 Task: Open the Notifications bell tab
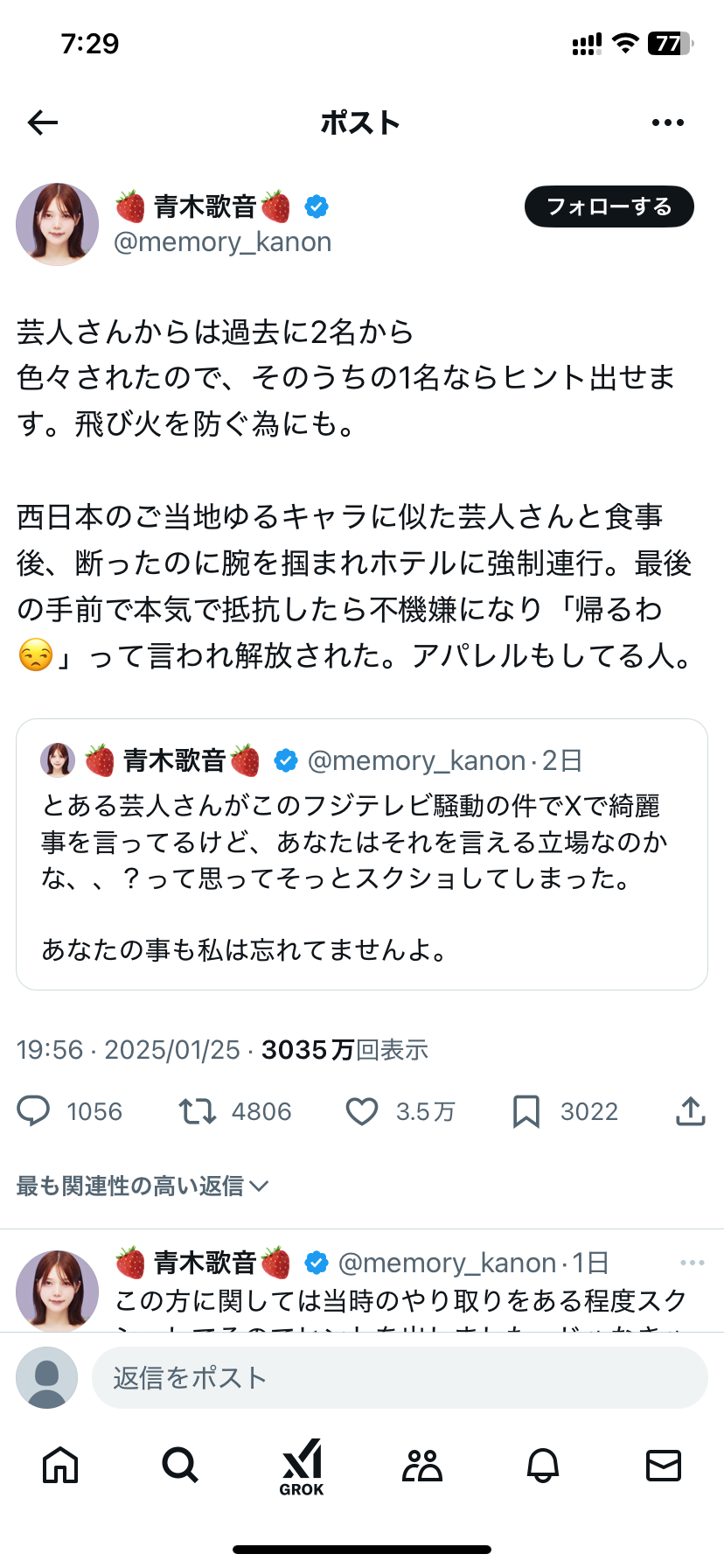click(543, 1465)
